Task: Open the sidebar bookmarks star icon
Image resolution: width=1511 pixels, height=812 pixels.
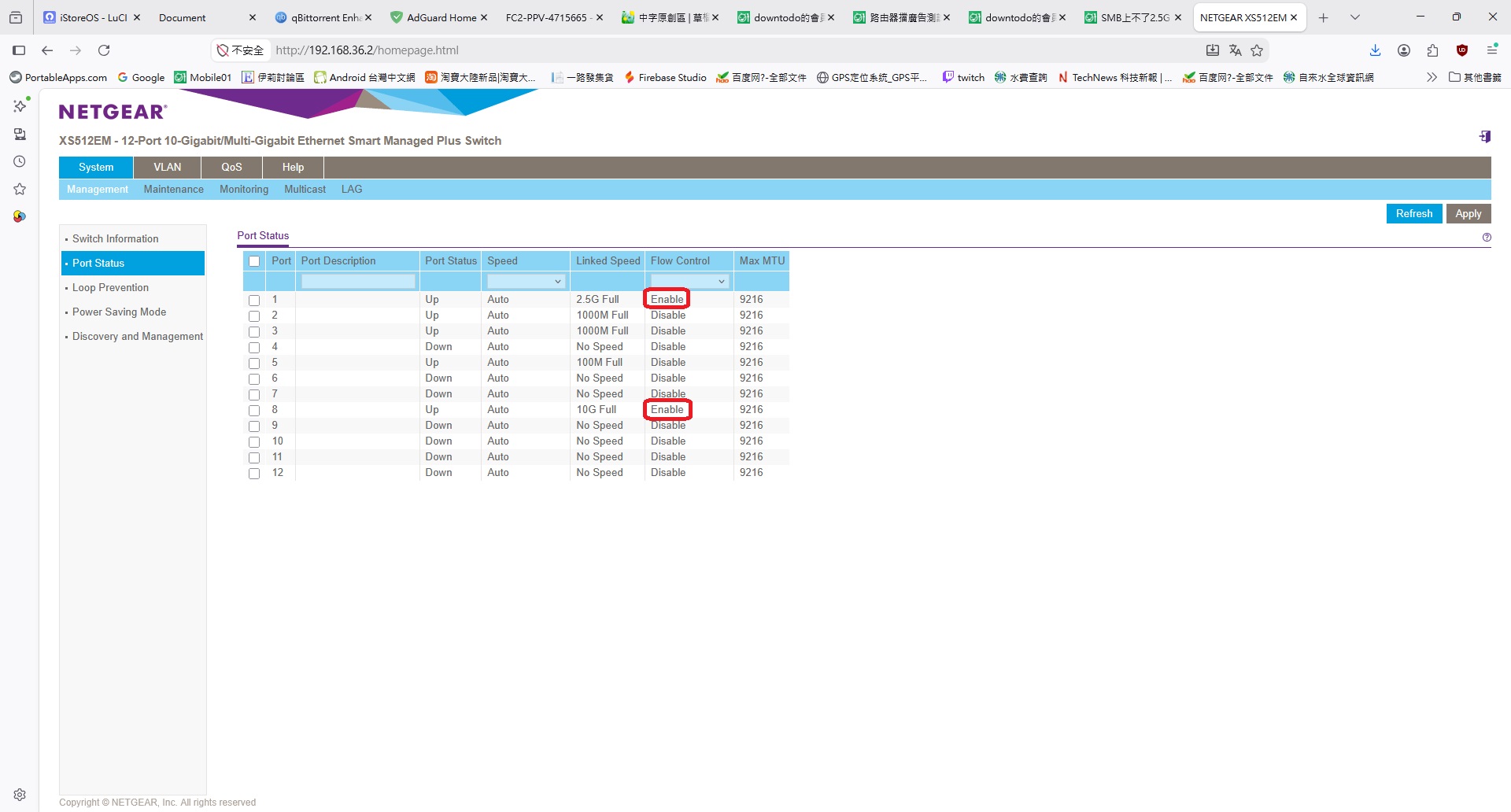Action: (x=20, y=189)
